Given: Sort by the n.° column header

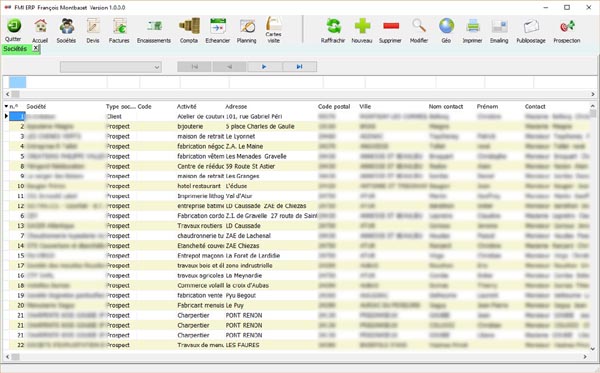Looking at the screenshot, I should coord(14,106).
